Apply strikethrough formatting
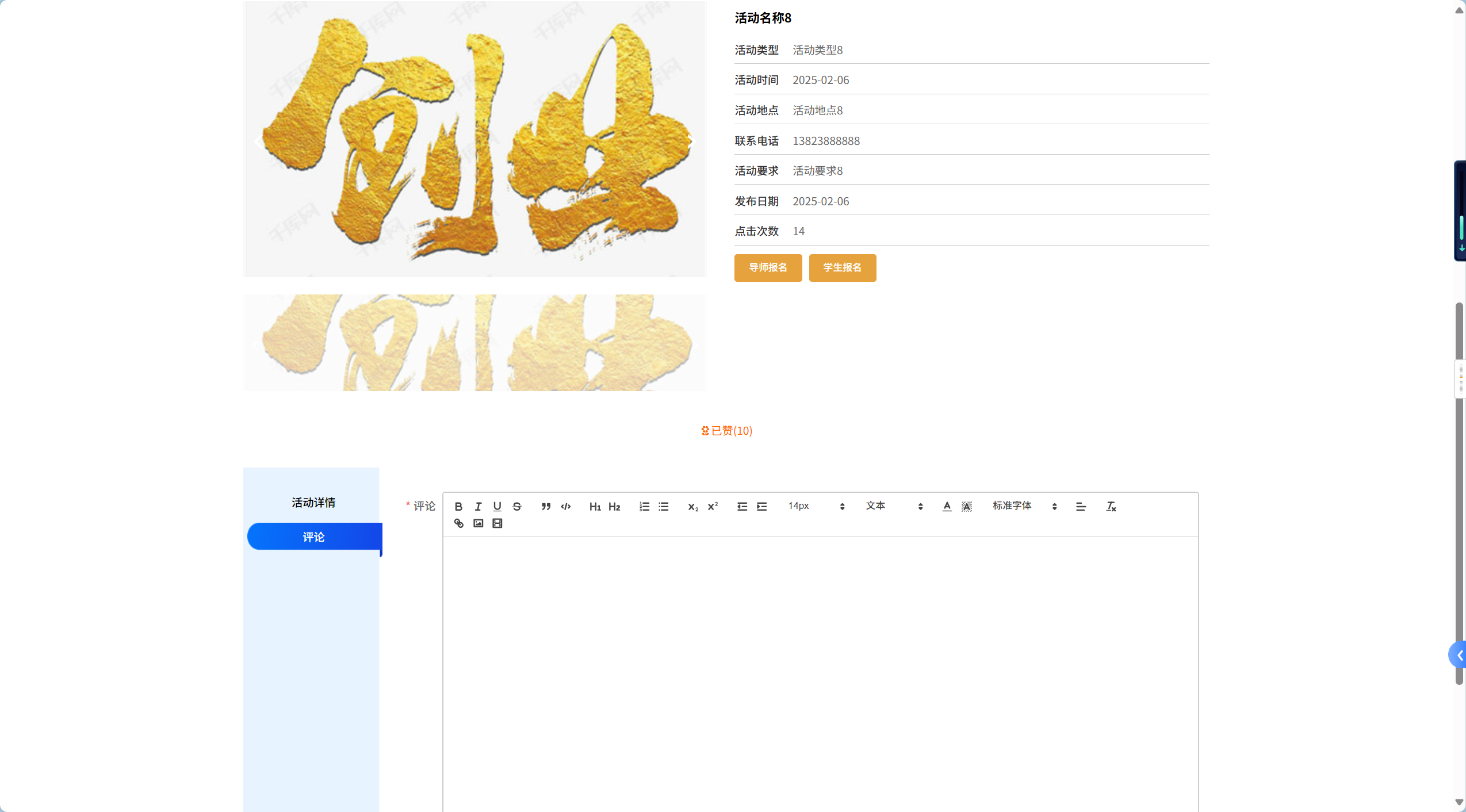The height and width of the screenshot is (812, 1466). (x=517, y=507)
